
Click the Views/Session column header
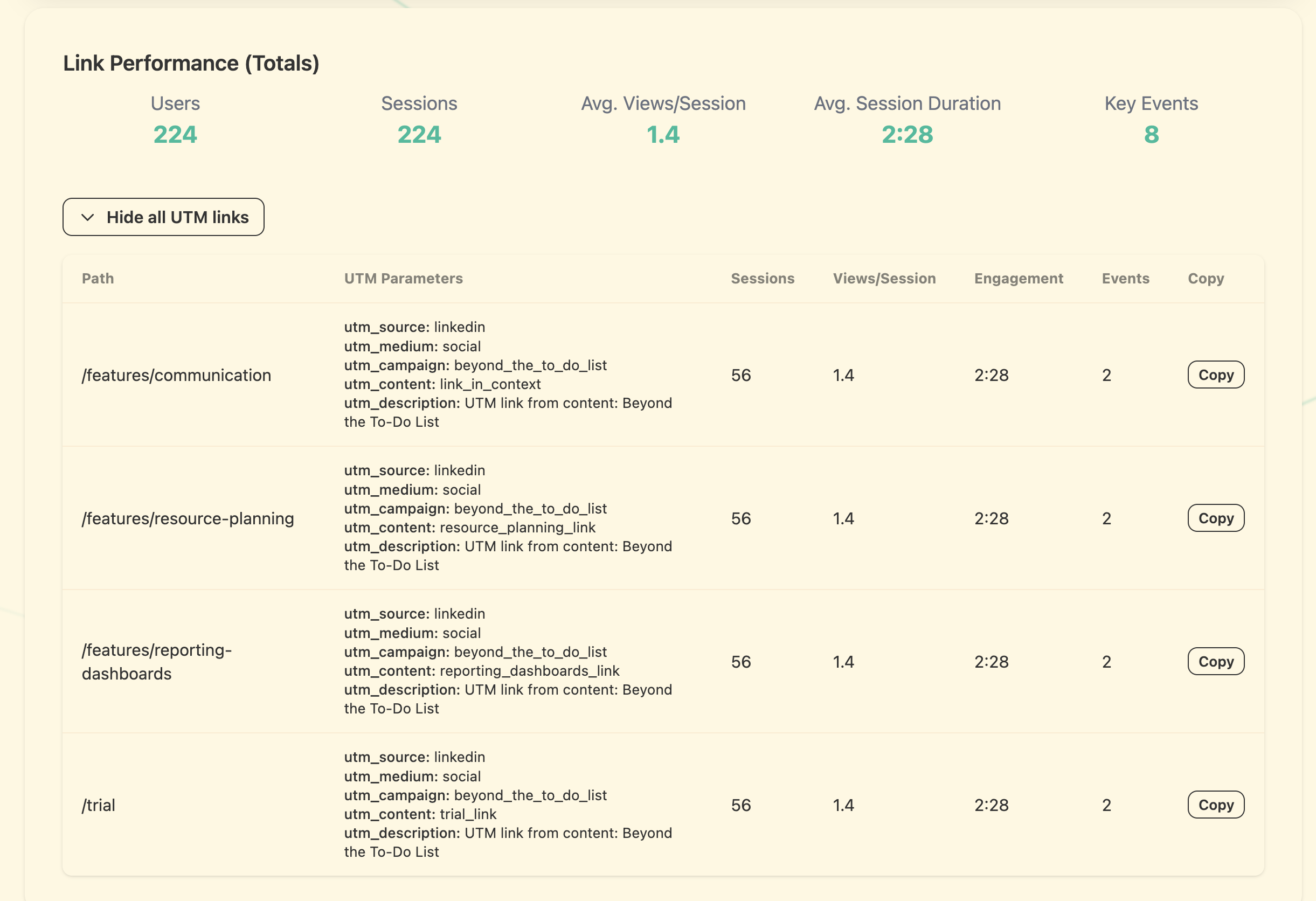pos(884,279)
